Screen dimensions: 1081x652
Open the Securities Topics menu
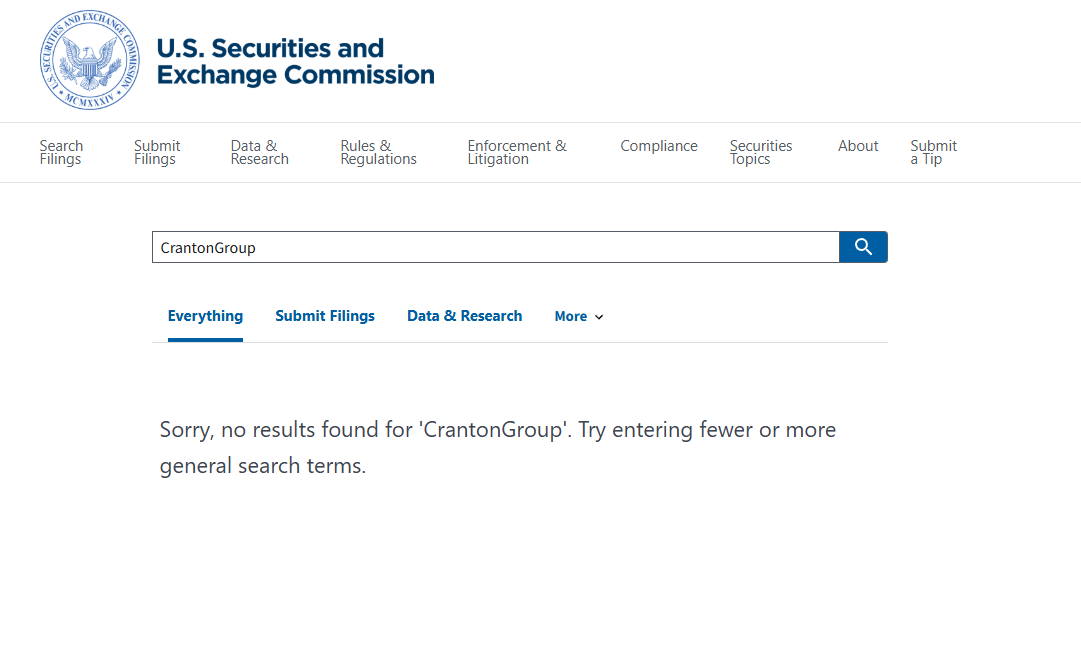[x=761, y=152]
